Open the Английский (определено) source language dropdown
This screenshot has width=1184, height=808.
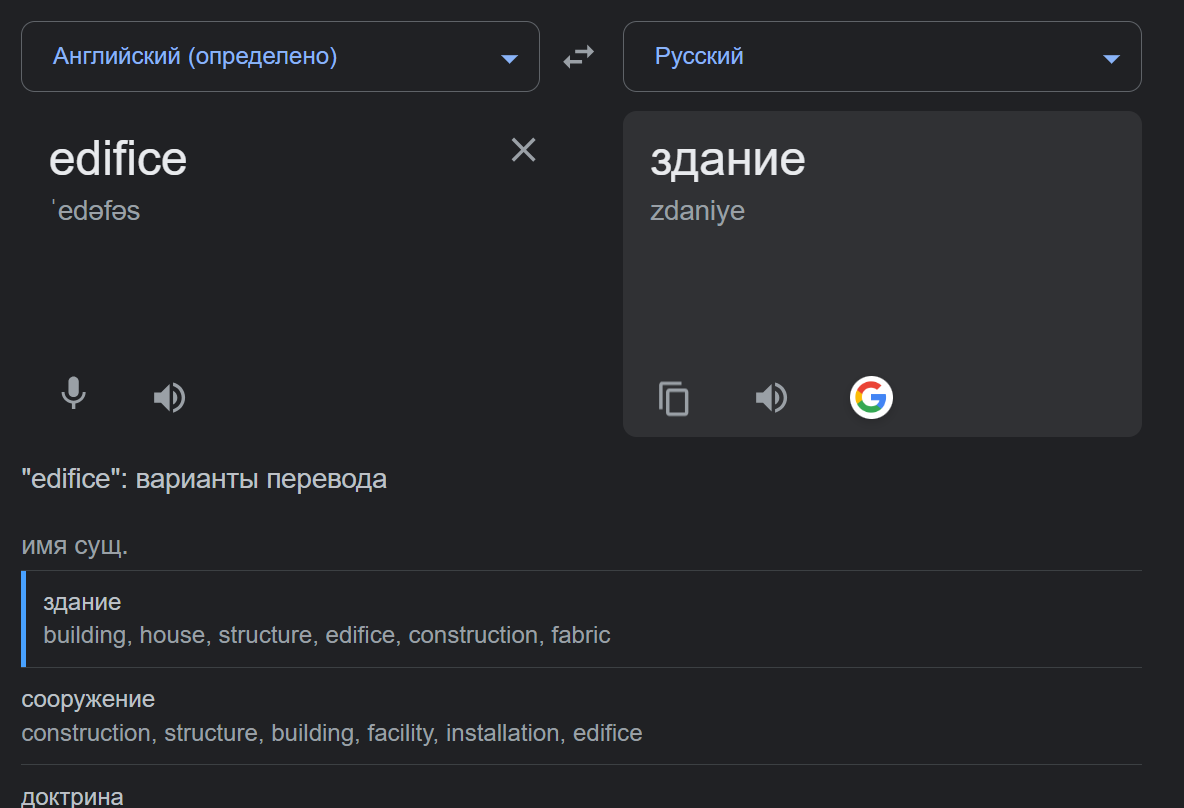195,57
